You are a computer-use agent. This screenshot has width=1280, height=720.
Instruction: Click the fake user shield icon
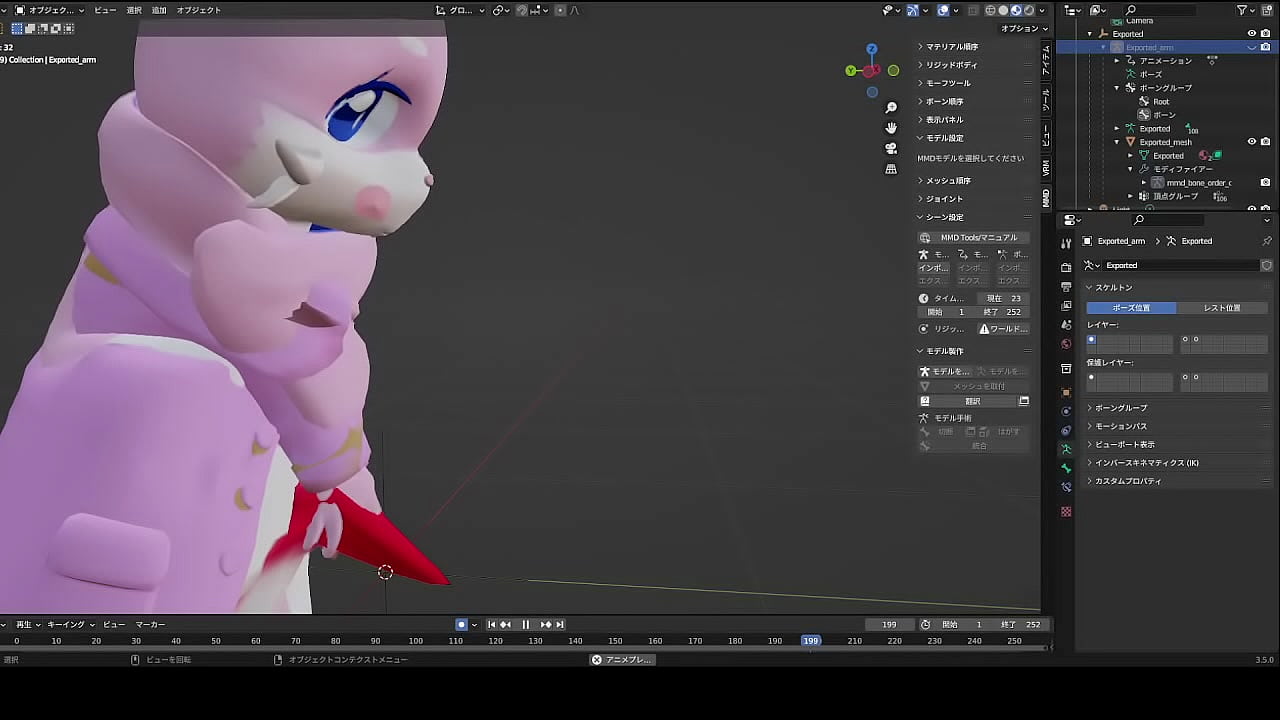[1266, 265]
